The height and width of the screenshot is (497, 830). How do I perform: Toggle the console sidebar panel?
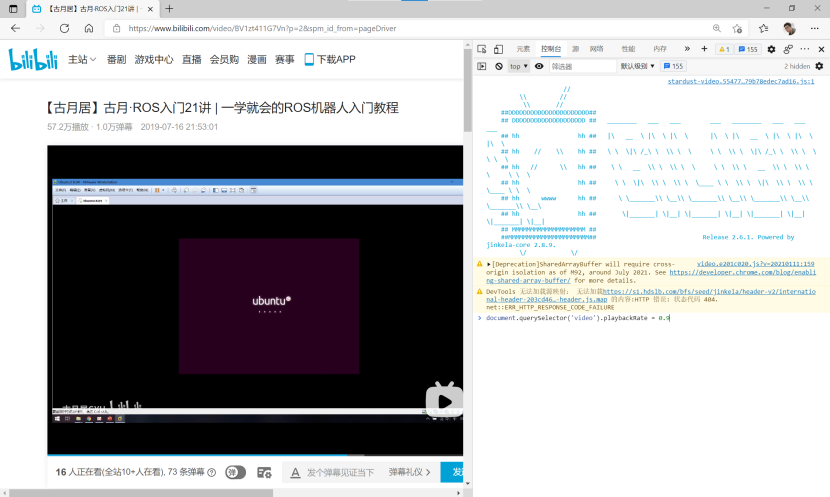tap(482, 66)
